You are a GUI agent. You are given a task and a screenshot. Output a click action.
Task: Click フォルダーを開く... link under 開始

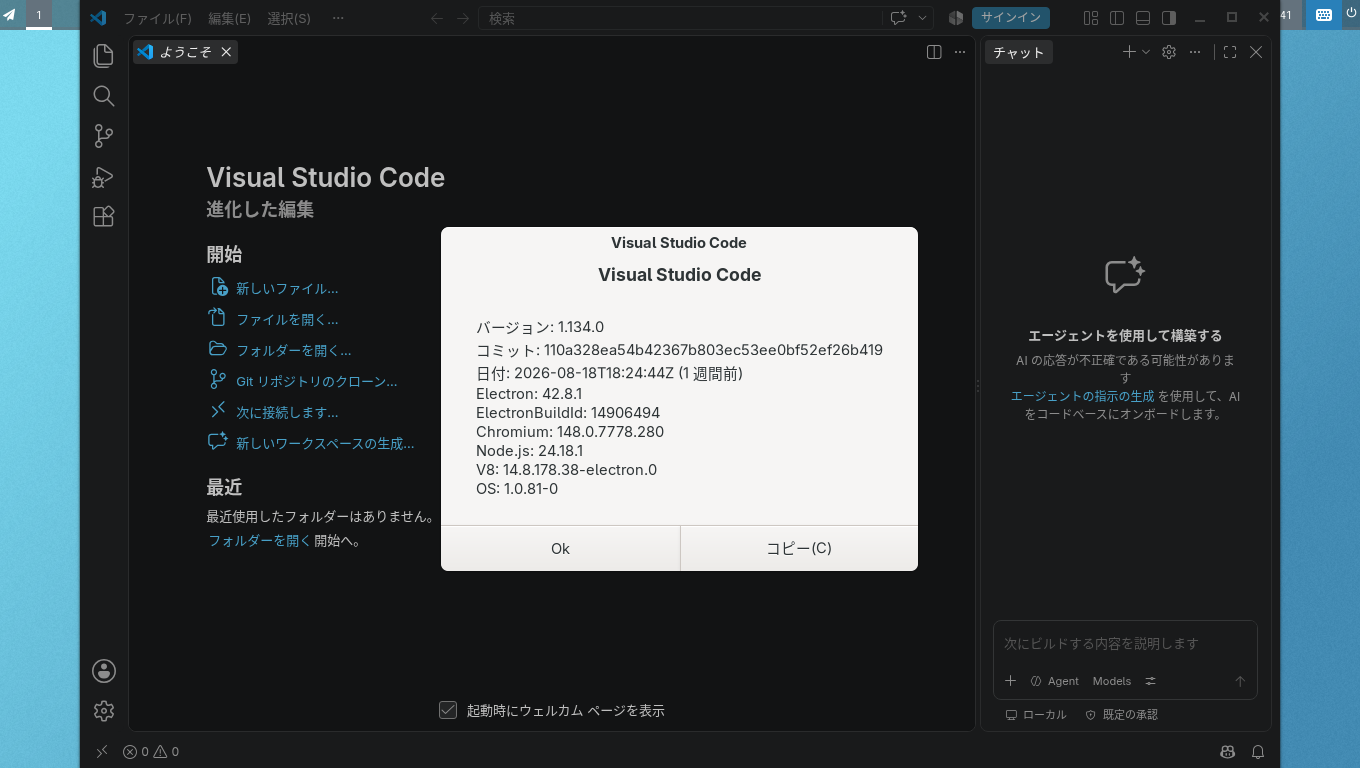coord(293,351)
